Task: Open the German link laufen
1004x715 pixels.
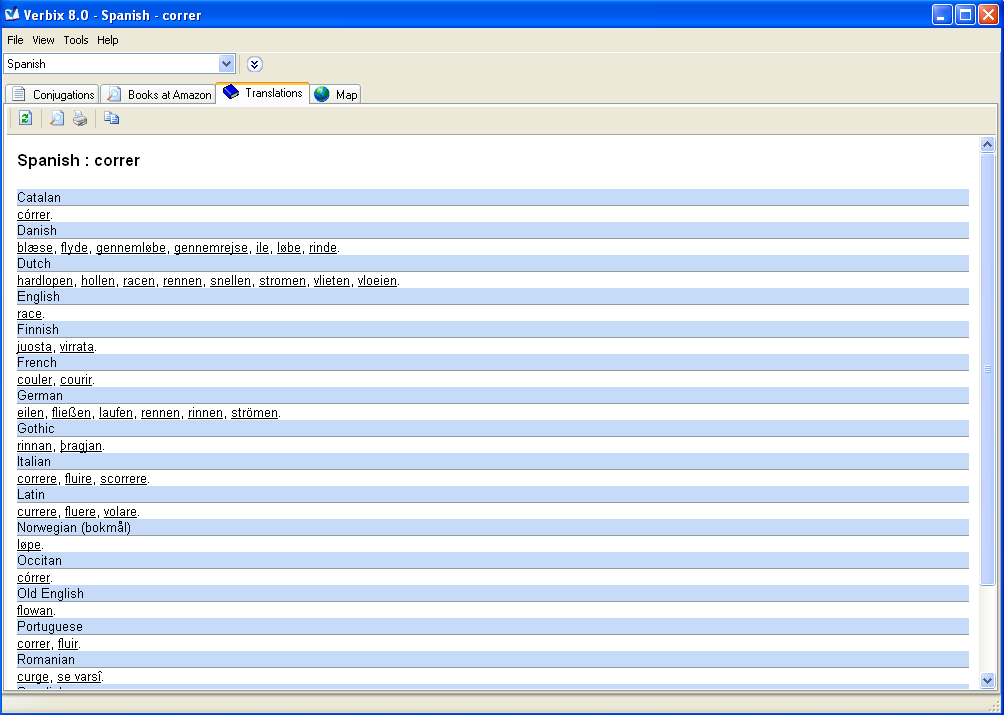Action: point(116,412)
